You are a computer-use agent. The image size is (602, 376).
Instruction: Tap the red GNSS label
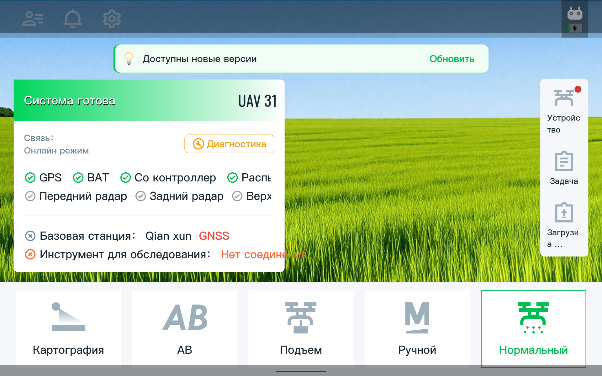214,236
